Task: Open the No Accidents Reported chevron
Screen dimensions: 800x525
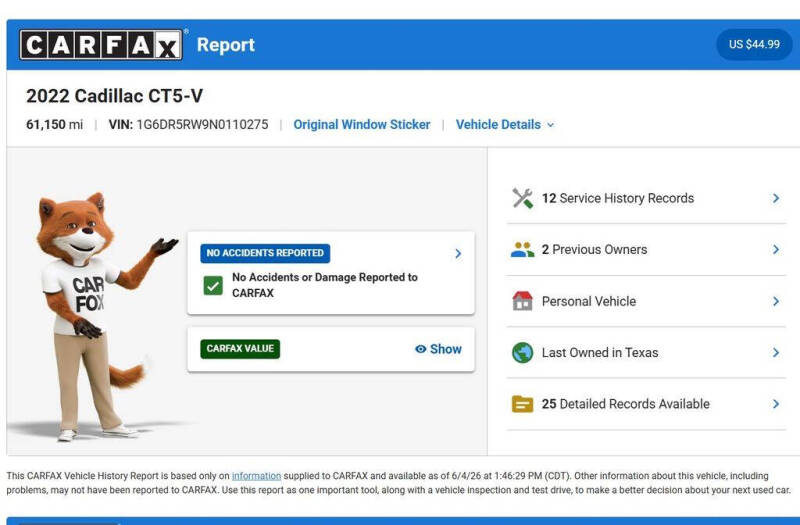Action: pyautogui.click(x=458, y=254)
